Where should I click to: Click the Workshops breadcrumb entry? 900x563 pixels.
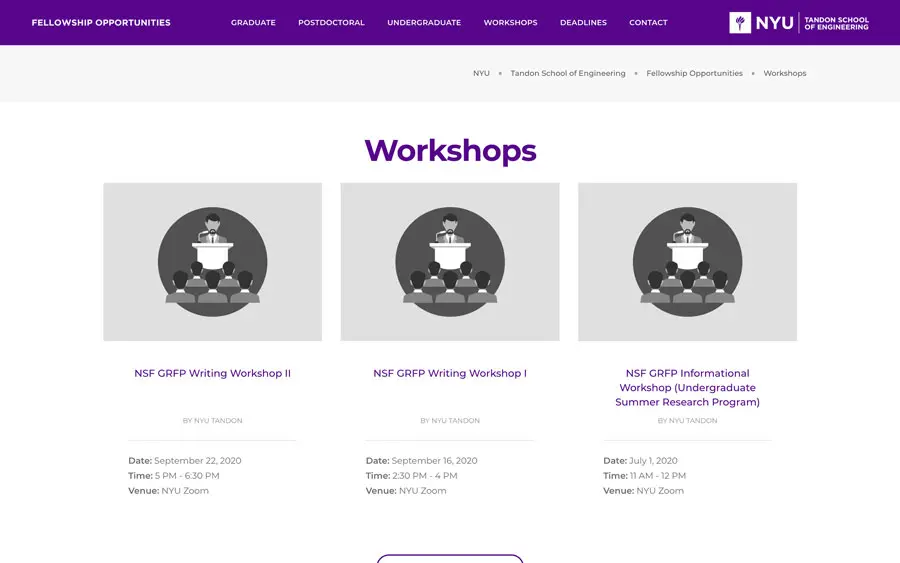click(x=785, y=73)
